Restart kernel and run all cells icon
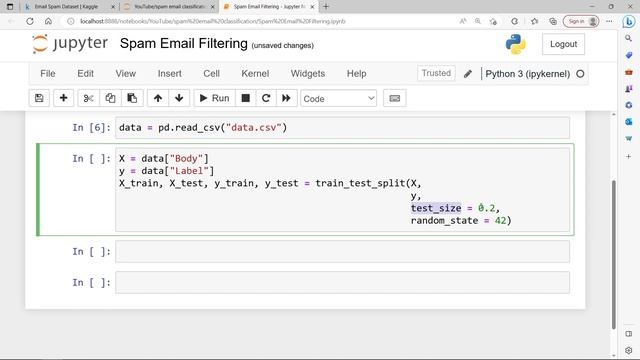This screenshot has height=360, width=640. coord(286,98)
